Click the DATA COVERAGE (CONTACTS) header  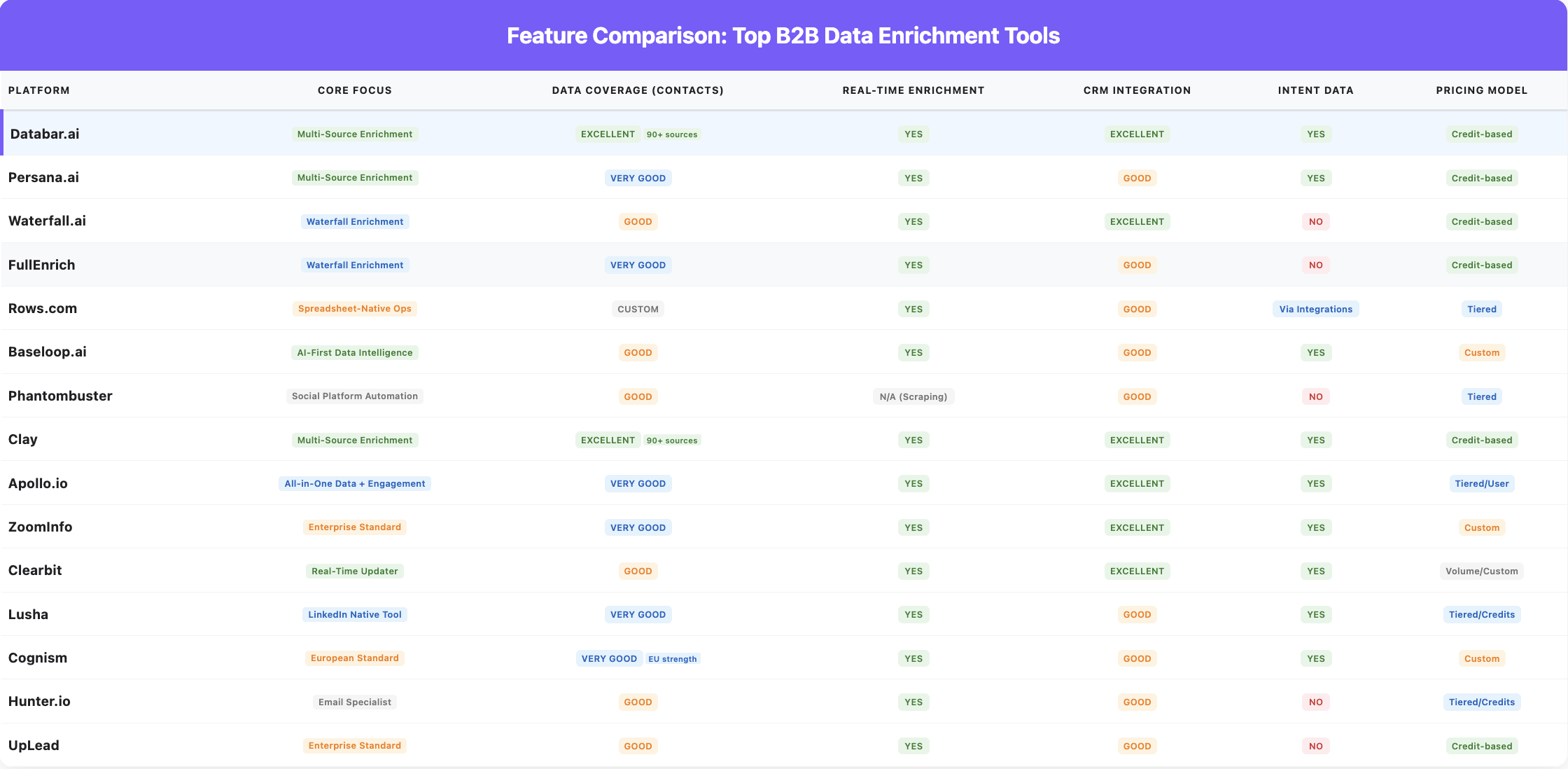[638, 90]
